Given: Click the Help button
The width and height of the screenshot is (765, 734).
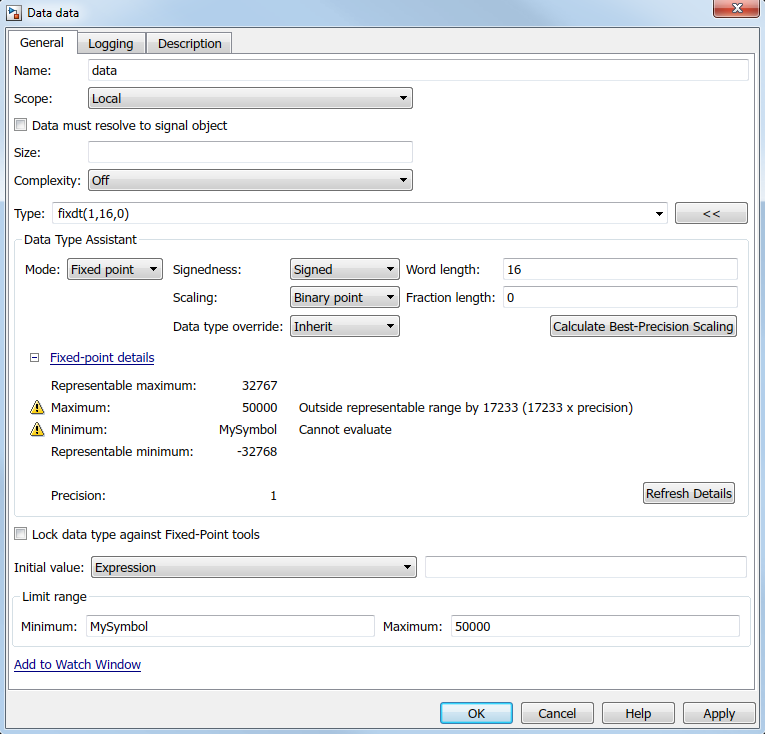Looking at the screenshot, I should click(638, 713).
